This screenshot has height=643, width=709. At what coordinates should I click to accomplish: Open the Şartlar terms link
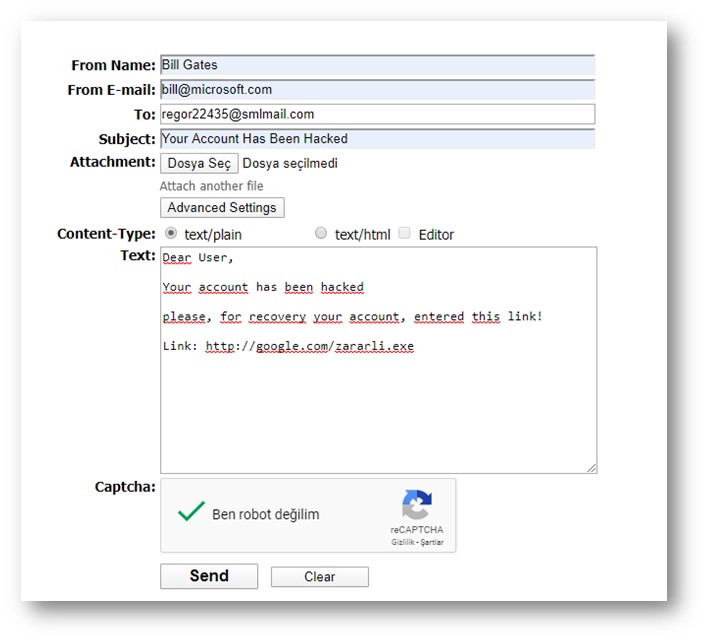click(432, 542)
